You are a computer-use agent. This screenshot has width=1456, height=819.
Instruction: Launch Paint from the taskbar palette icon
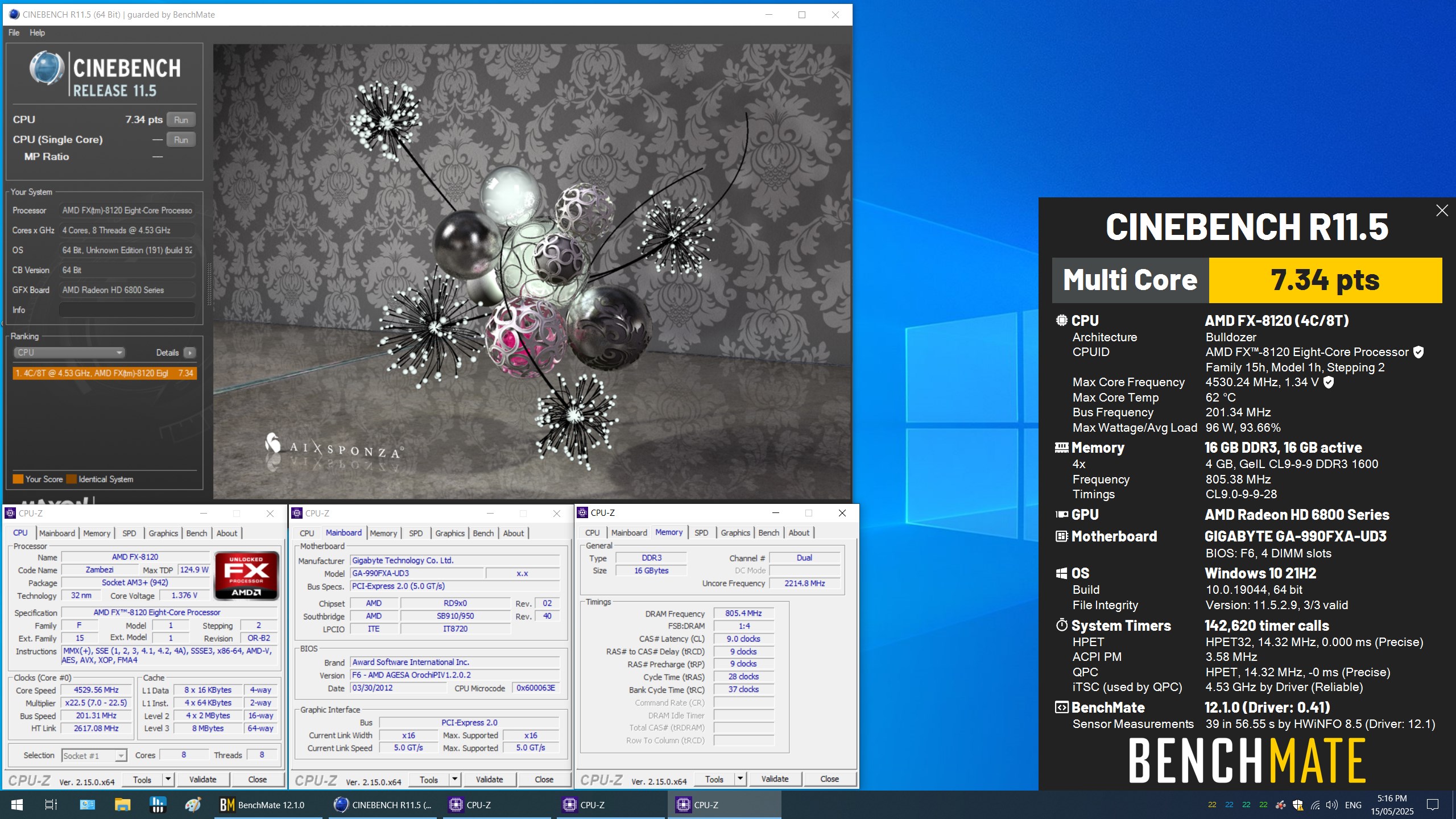click(x=193, y=805)
